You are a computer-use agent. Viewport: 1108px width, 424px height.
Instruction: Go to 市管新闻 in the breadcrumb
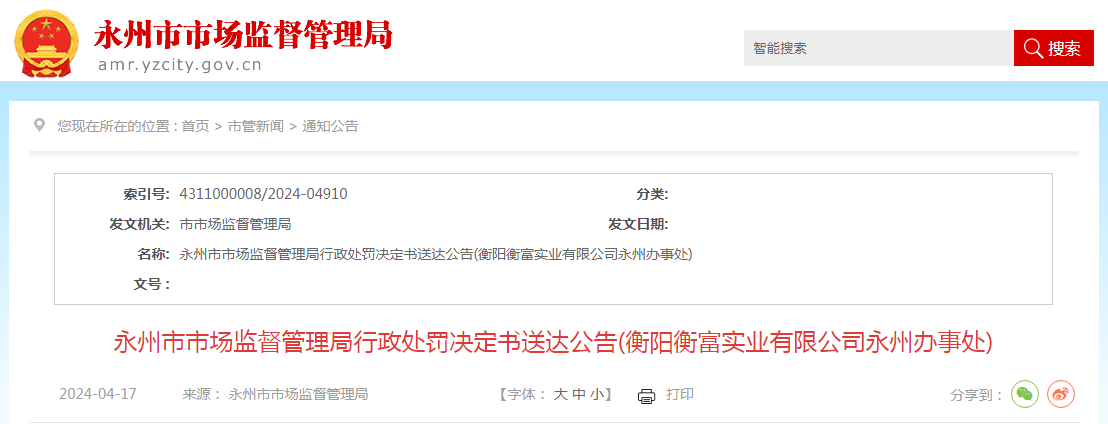pos(256,126)
